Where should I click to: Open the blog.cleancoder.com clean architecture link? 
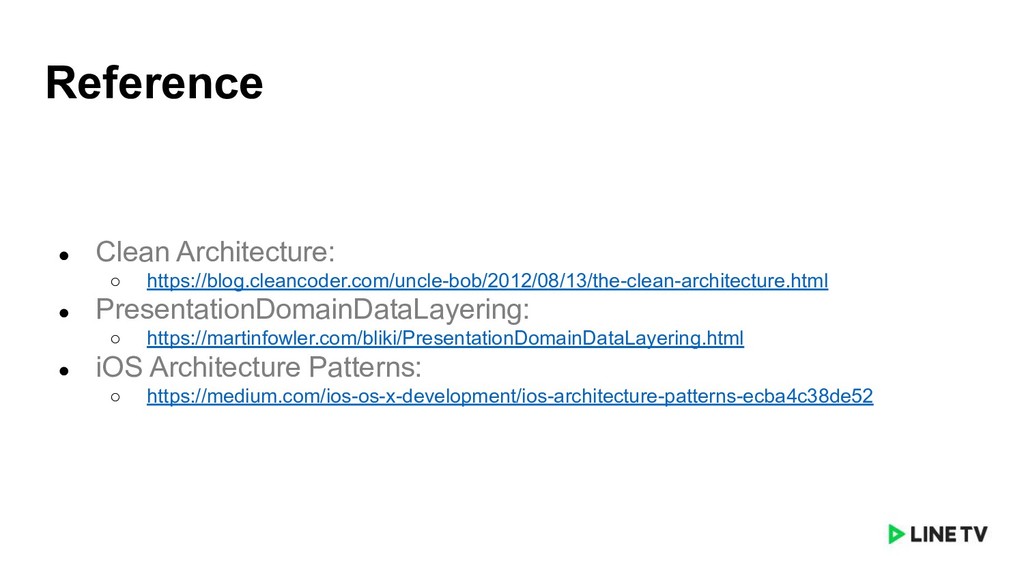[x=487, y=281]
